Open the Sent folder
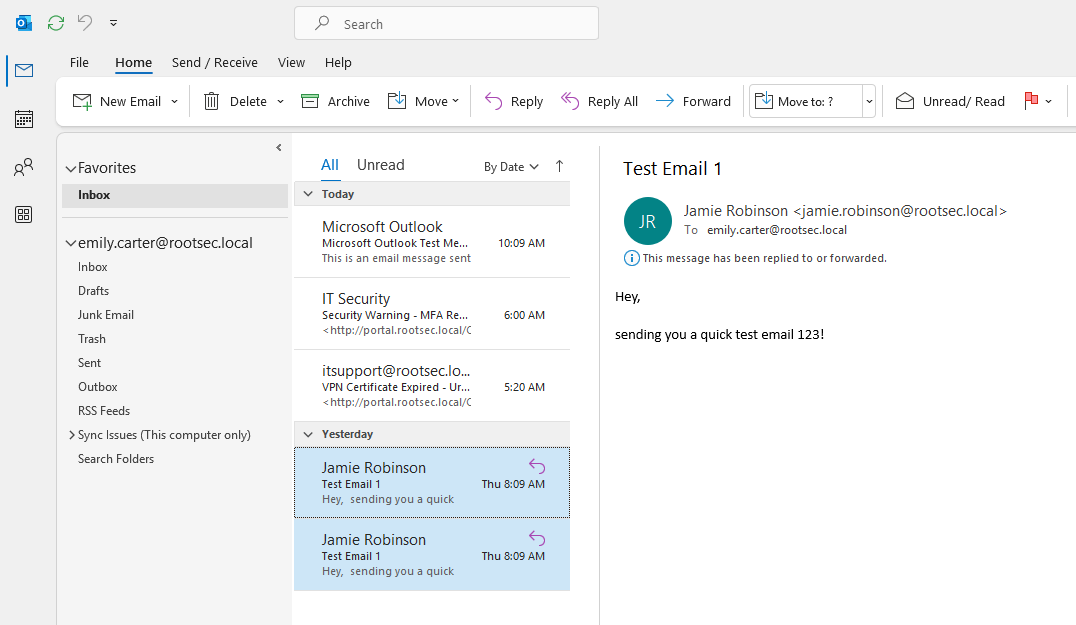 click(x=89, y=363)
